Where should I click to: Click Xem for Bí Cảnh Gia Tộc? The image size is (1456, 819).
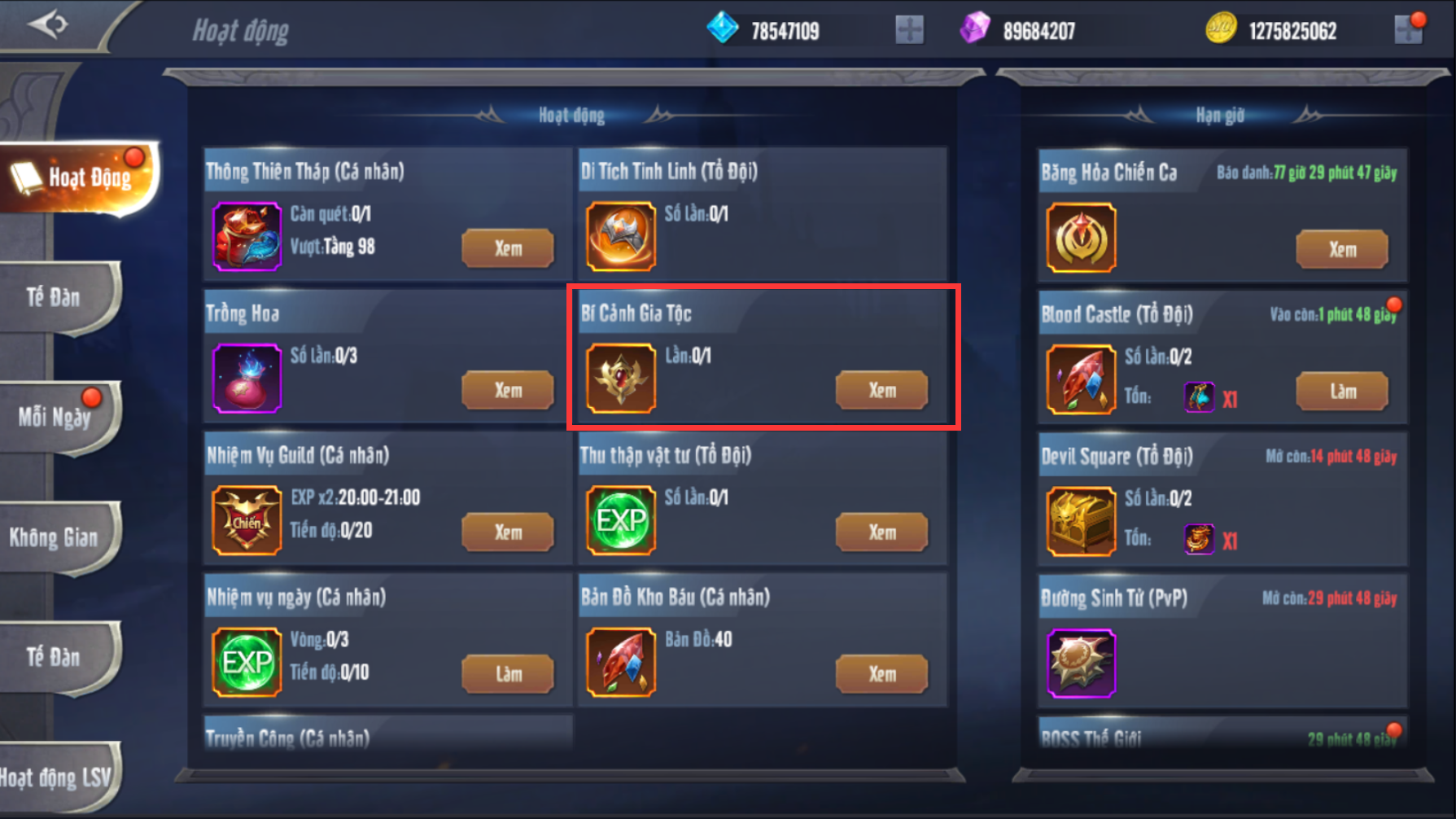click(881, 390)
